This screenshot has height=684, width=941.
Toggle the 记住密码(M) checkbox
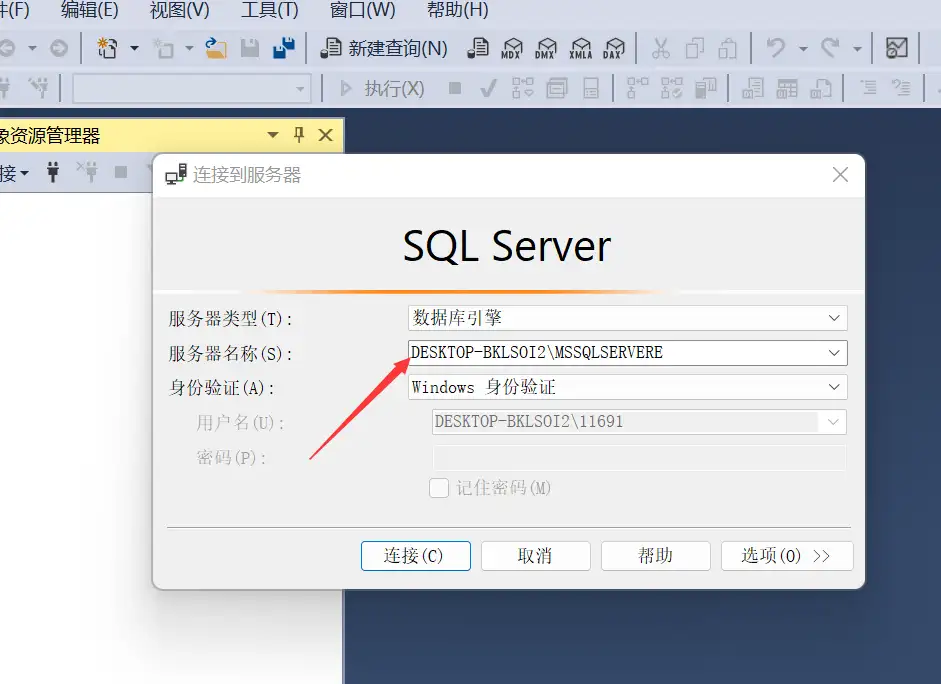[x=439, y=488]
